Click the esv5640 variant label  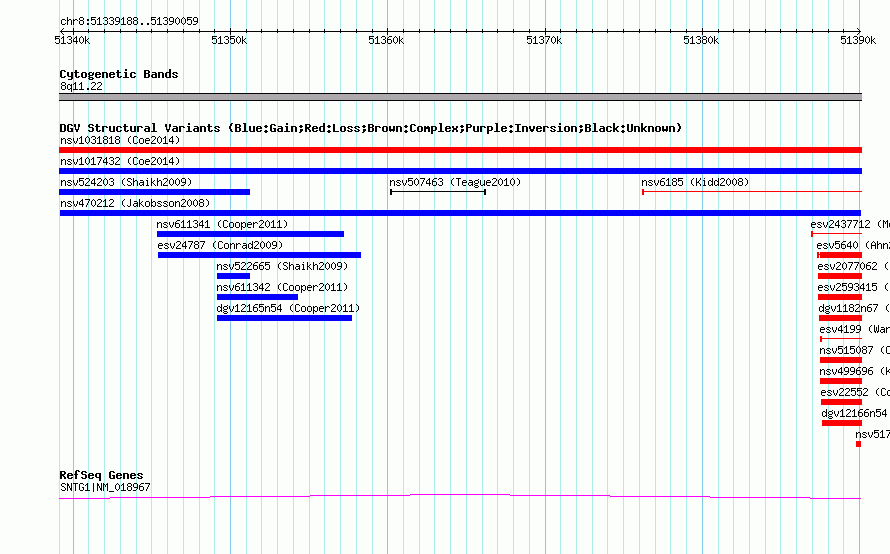(x=853, y=245)
